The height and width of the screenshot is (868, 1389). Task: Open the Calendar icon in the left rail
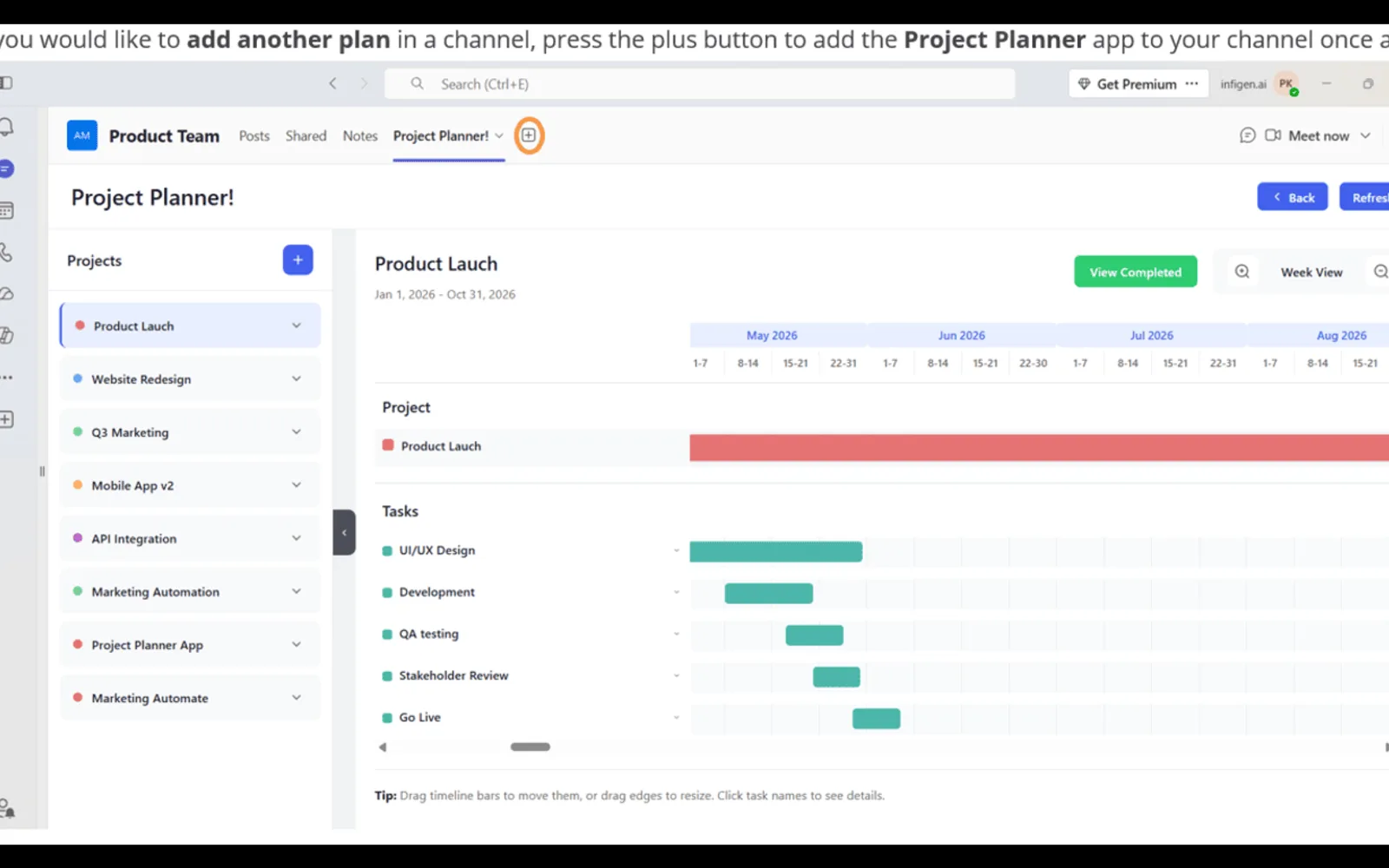[5, 210]
